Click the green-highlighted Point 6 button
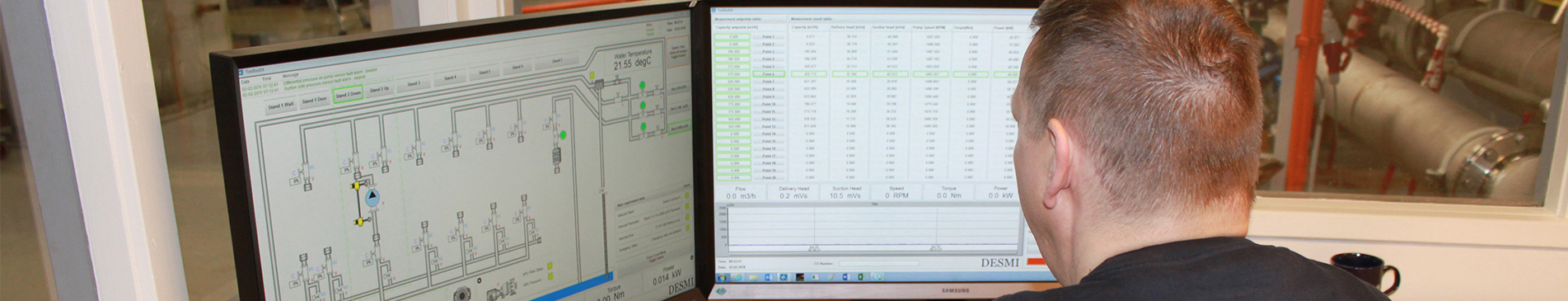Image resolution: width=1568 pixels, height=301 pixels. click(x=768, y=74)
